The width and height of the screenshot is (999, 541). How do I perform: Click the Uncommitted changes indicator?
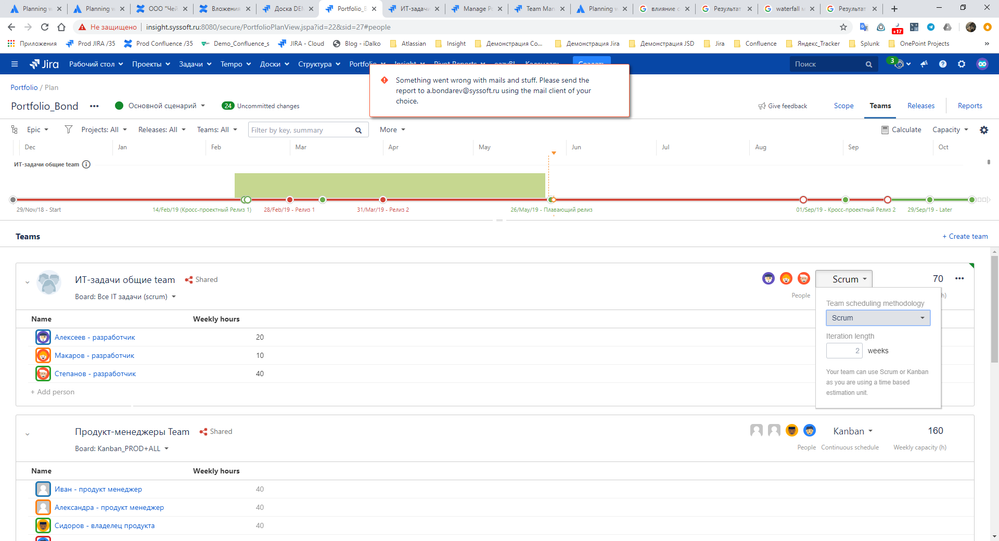(x=261, y=106)
